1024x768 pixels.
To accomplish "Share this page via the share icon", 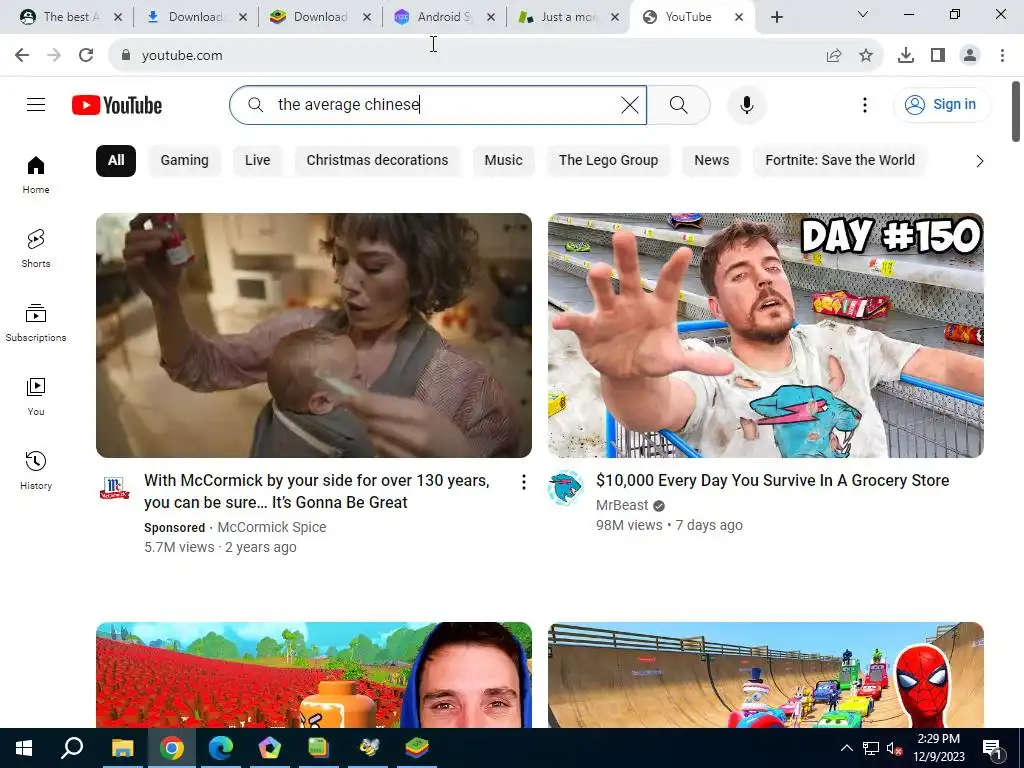I will 833,56.
